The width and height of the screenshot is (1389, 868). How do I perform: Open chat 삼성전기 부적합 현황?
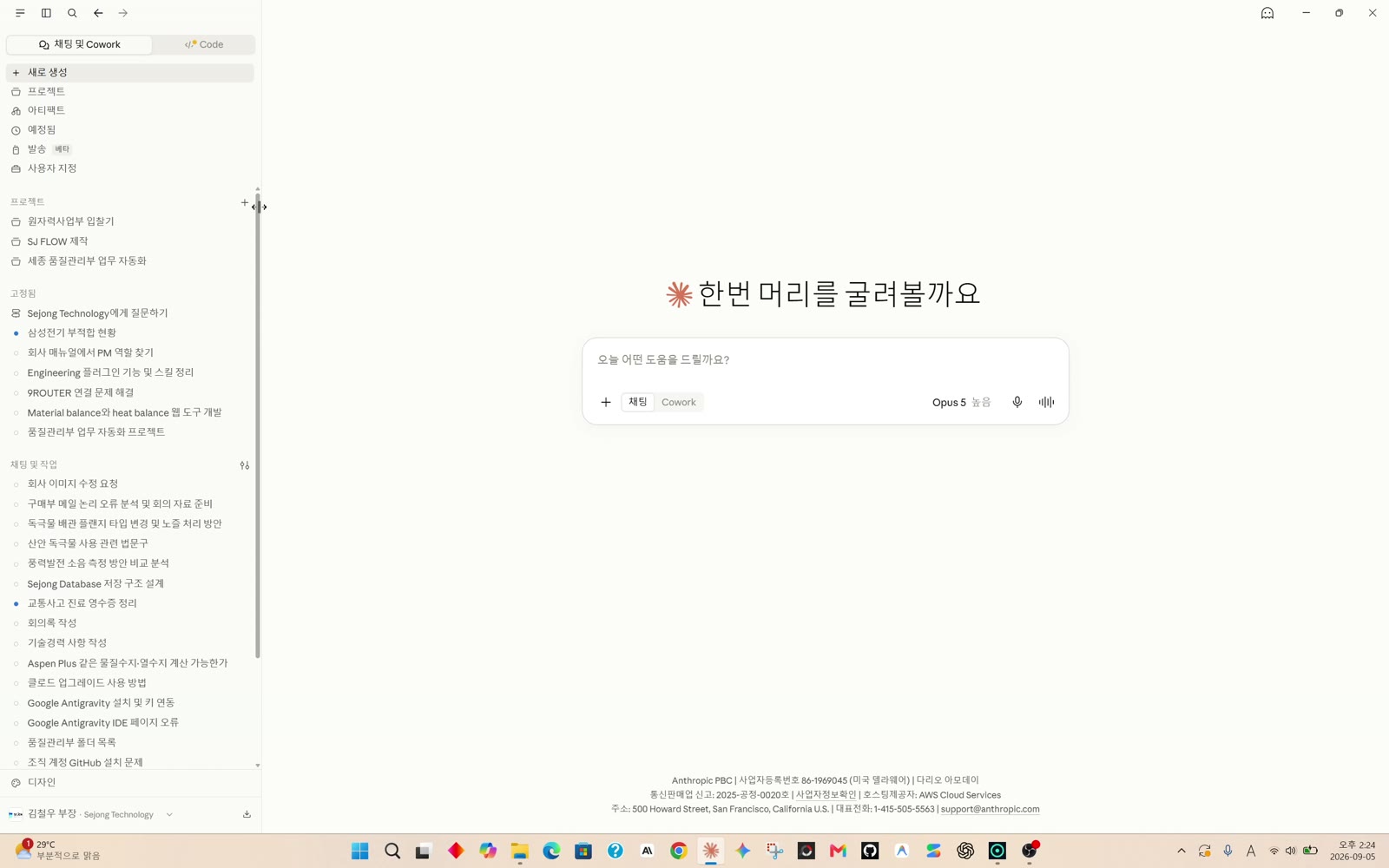(130, 332)
